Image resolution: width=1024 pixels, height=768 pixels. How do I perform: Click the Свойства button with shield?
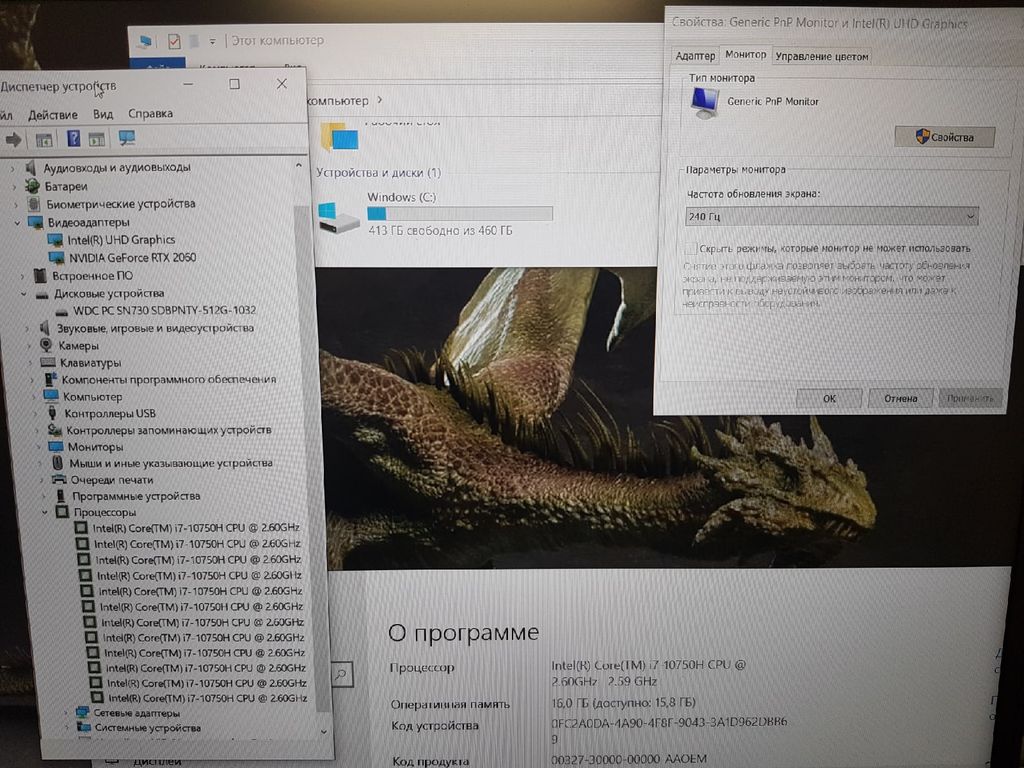pyautogui.click(x=944, y=137)
